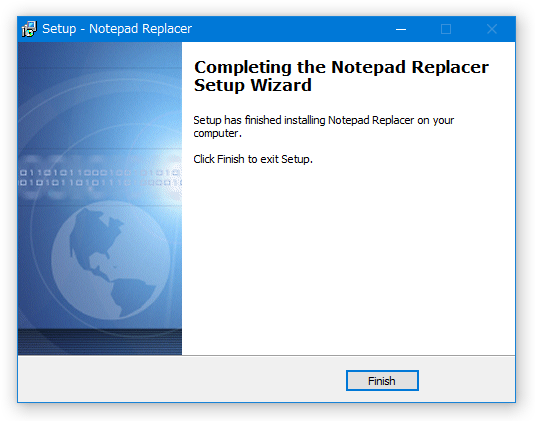
Task: Click the "Completing the Notepad Replacer" heading
Action: pyautogui.click(x=341, y=67)
